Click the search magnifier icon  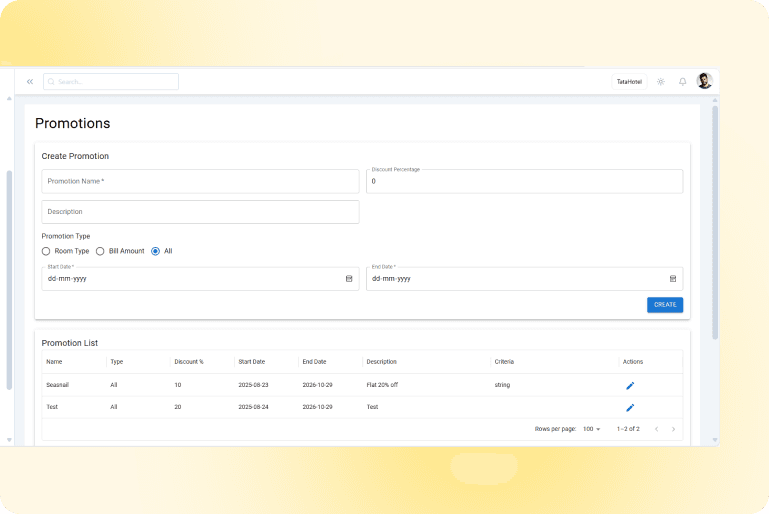click(x=51, y=82)
